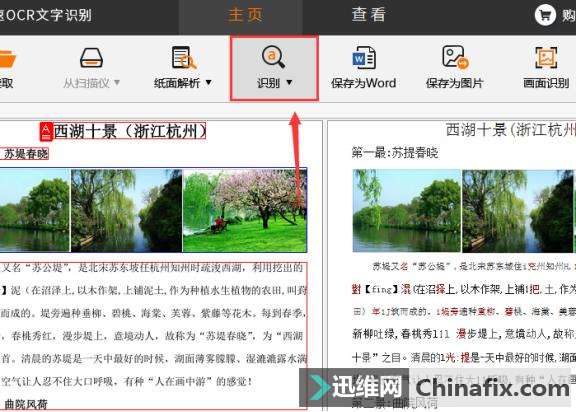Click the 画面识别 frame icon

(546, 58)
